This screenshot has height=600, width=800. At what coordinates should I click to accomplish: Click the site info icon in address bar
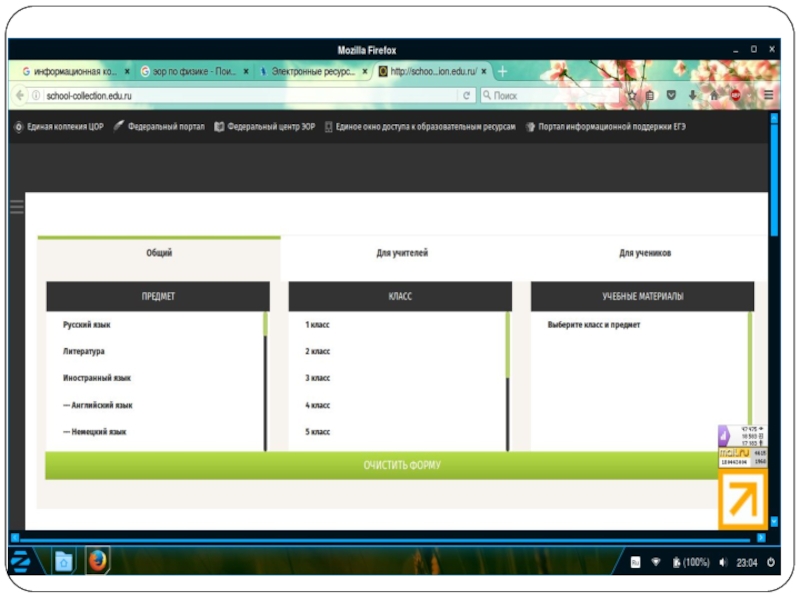point(36,95)
